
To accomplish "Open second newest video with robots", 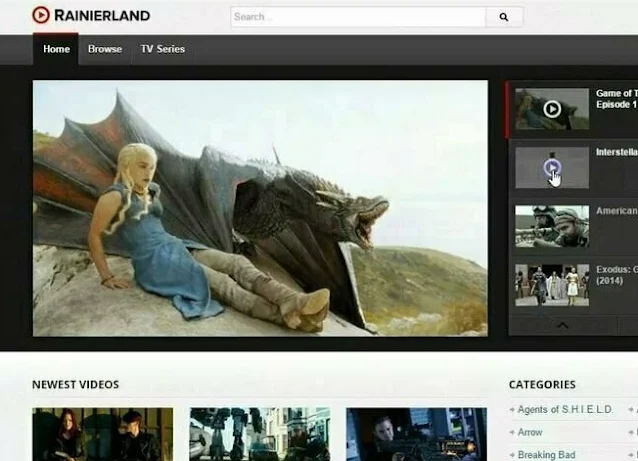I will pyautogui.click(x=260, y=434).
